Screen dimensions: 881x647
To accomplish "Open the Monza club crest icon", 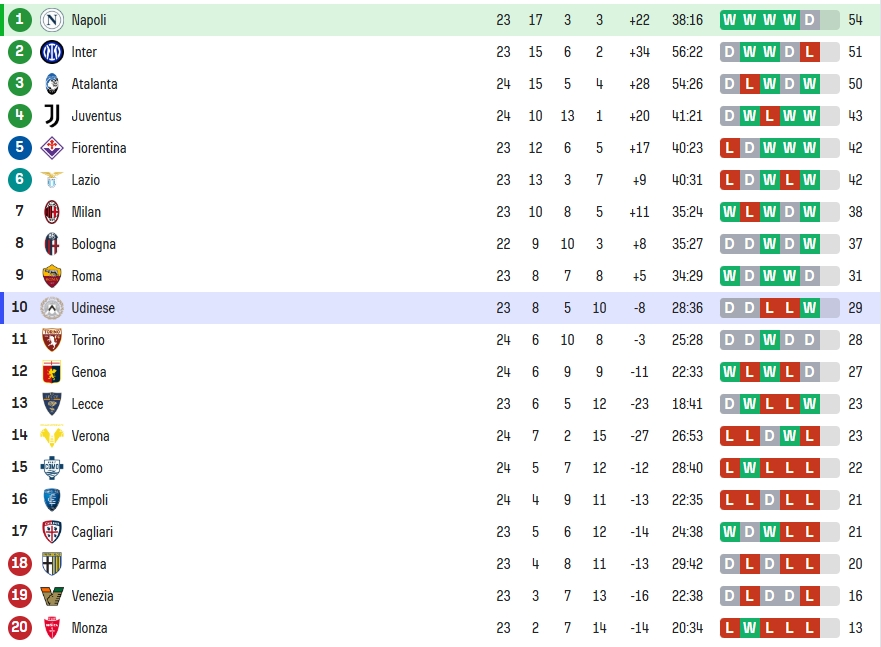I will [52, 628].
